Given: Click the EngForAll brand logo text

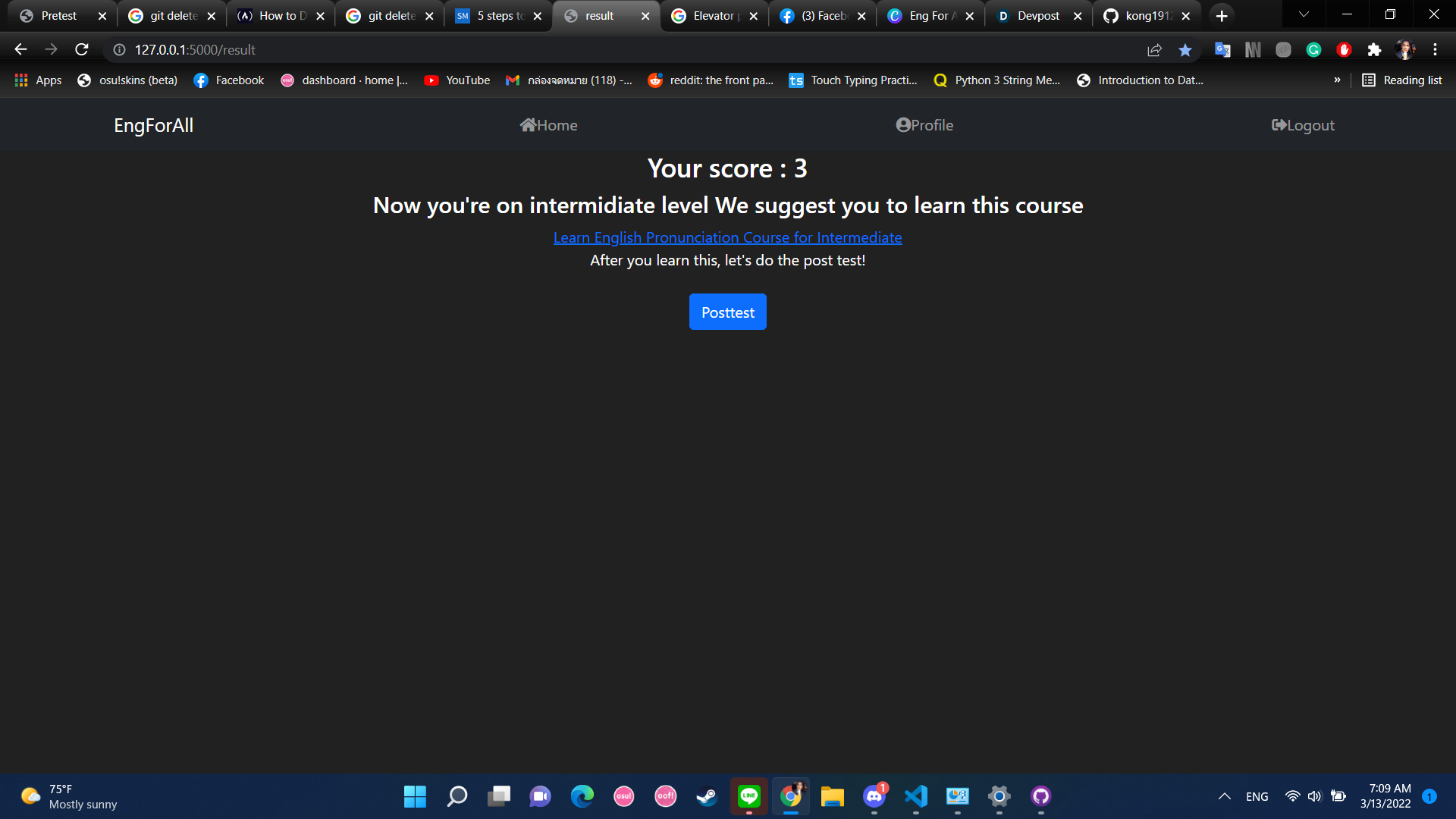Looking at the screenshot, I should pos(153,125).
